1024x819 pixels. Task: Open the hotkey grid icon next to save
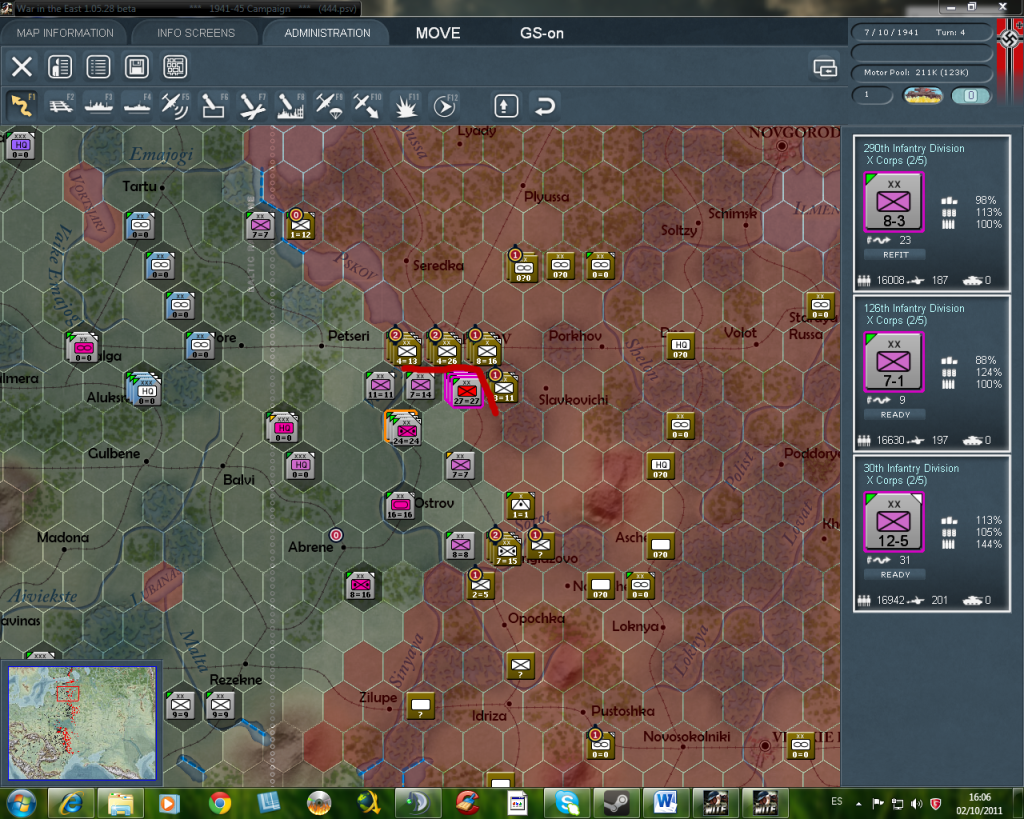tap(175, 67)
